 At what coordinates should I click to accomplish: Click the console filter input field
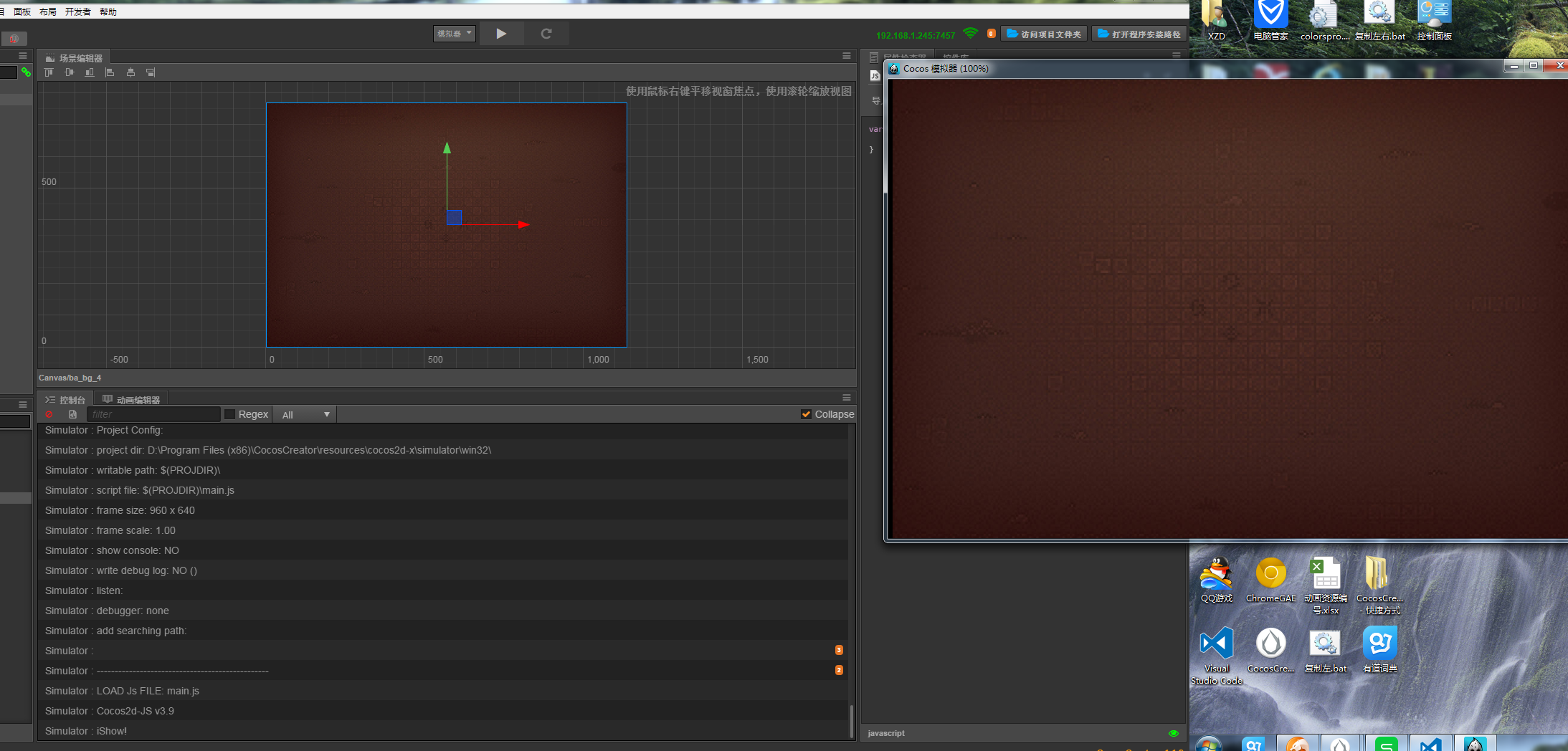tap(153, 414)
